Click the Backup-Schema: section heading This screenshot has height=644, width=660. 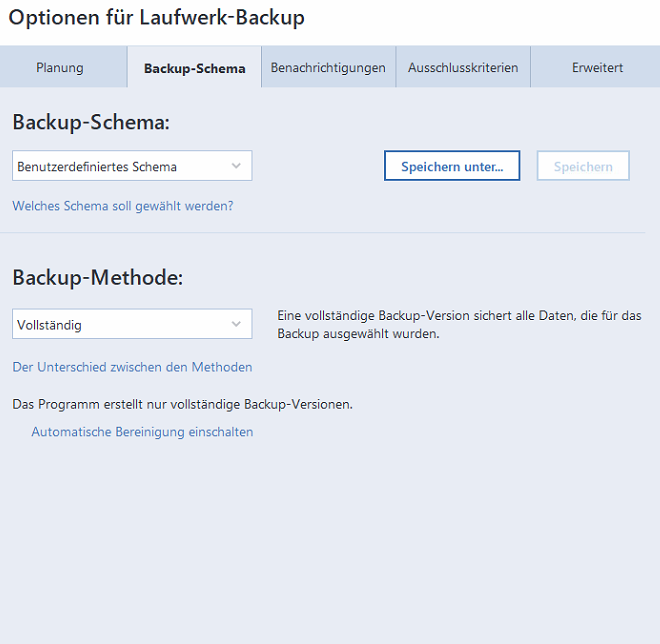[91, 122]
